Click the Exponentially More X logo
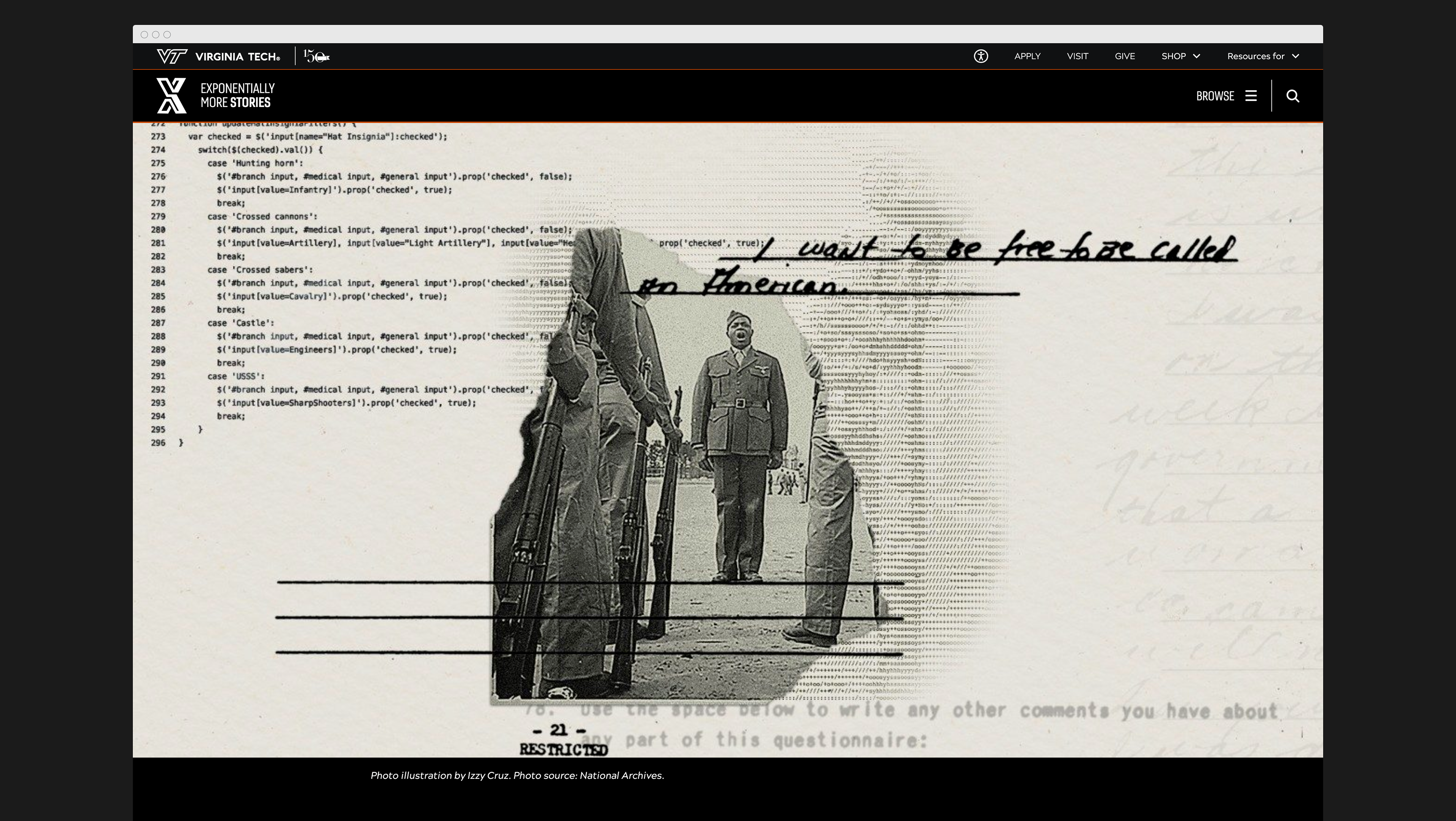 point(171,96)
